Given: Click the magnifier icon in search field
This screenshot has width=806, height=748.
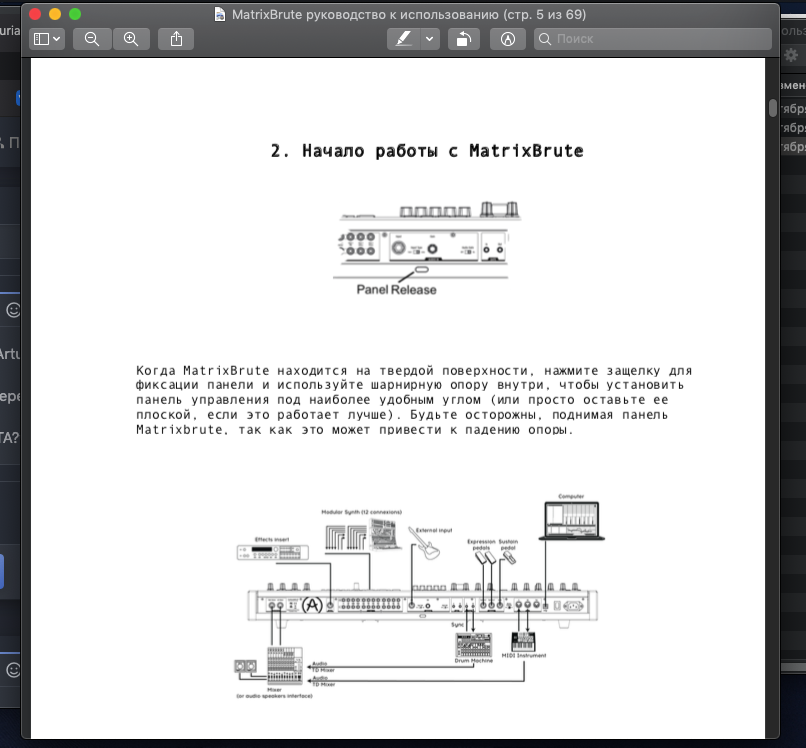Looking at the screenshot, I should coord(545,39).
